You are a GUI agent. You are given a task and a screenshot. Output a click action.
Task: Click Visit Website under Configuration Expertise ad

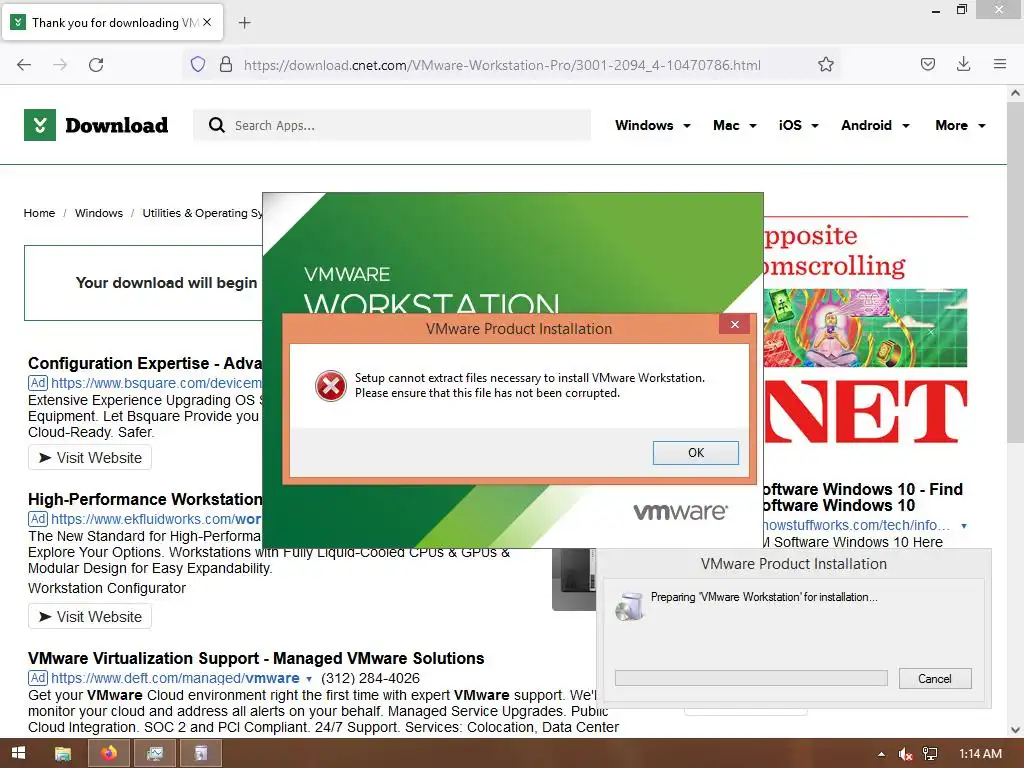pos(90,458)
